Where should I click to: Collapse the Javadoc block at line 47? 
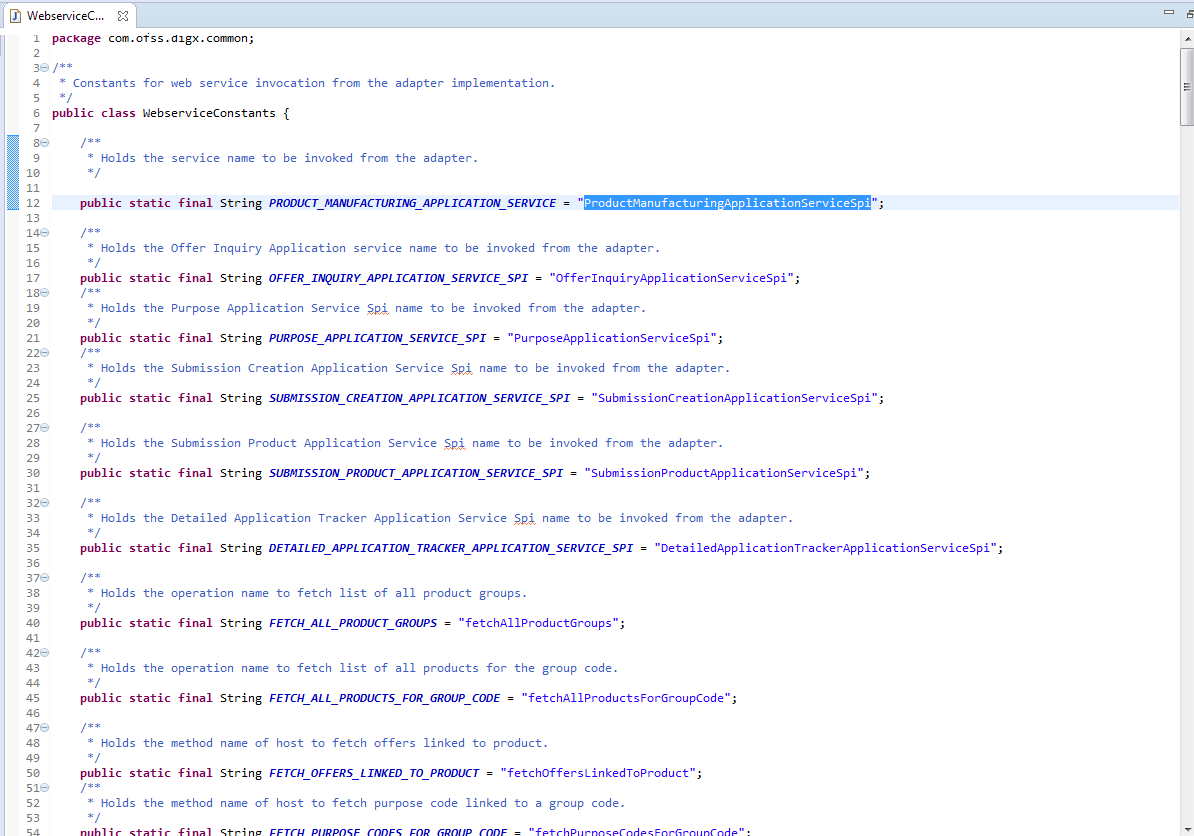tap(44, 727)
